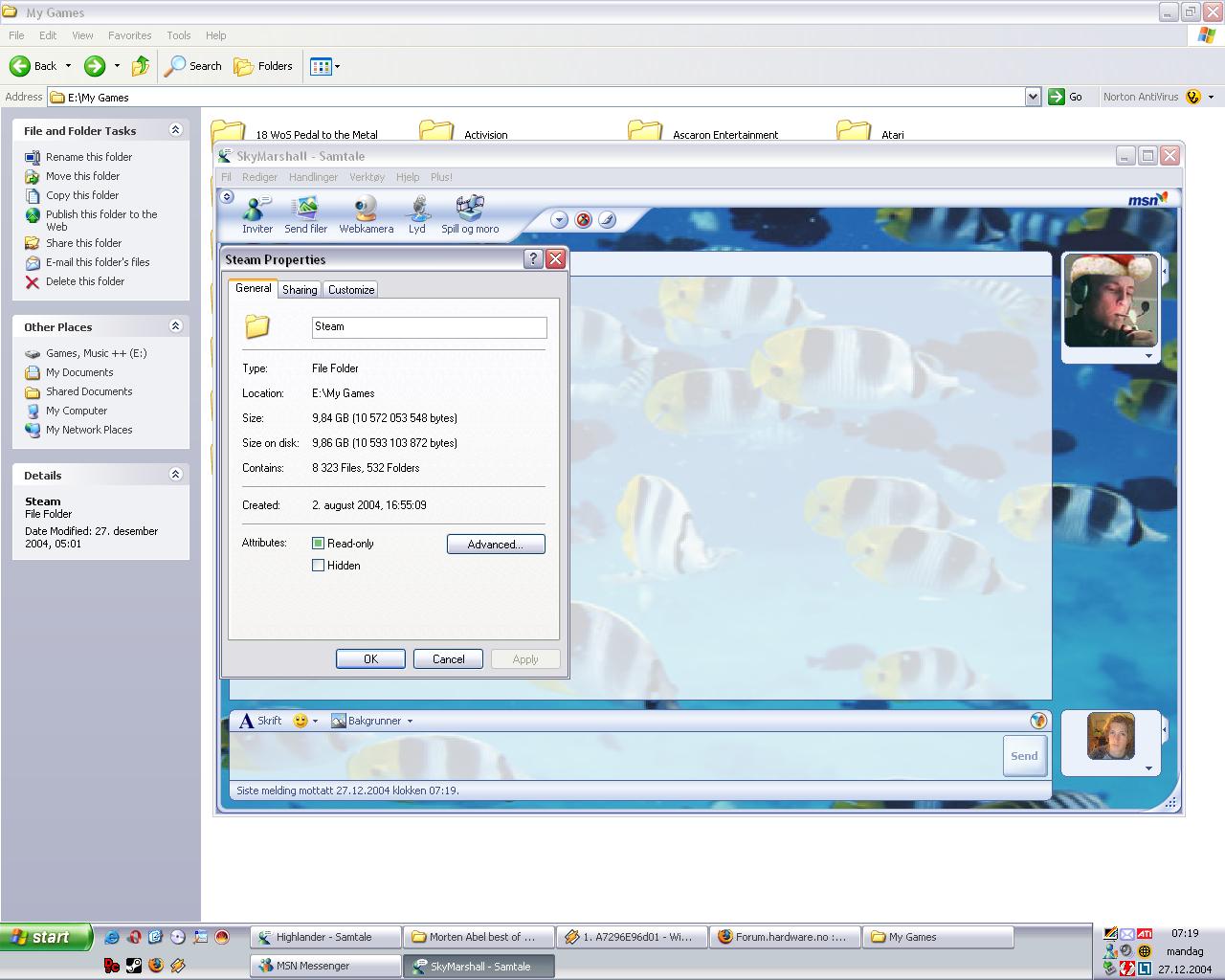Select the General tab
This screenshot has height=980, width=1225.
click(x=254, y=288)
